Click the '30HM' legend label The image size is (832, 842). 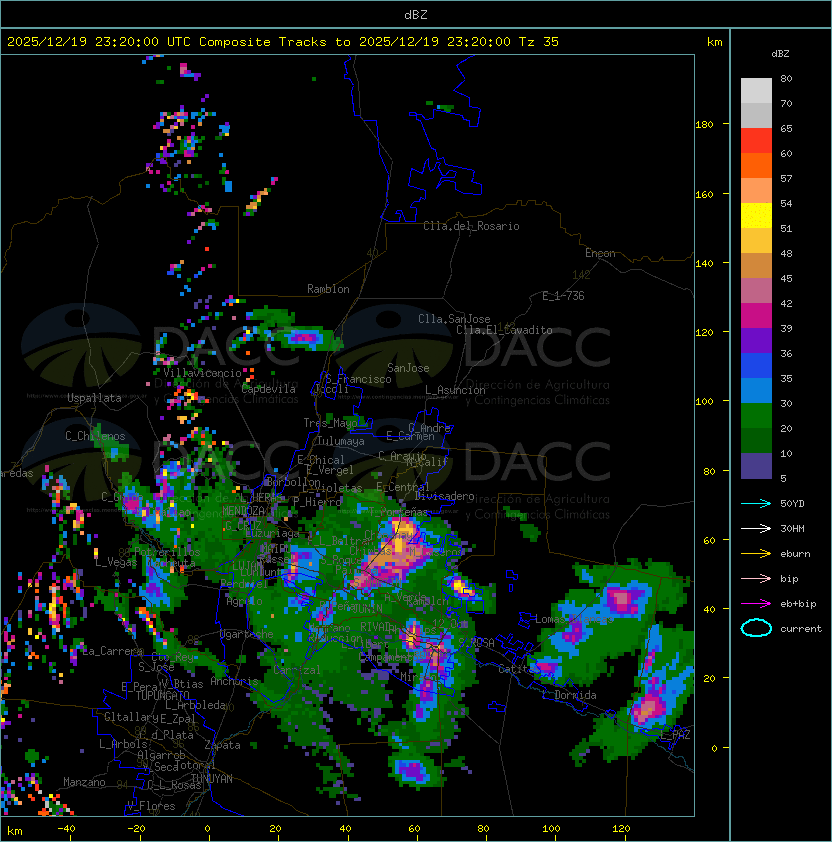(792, 528)
